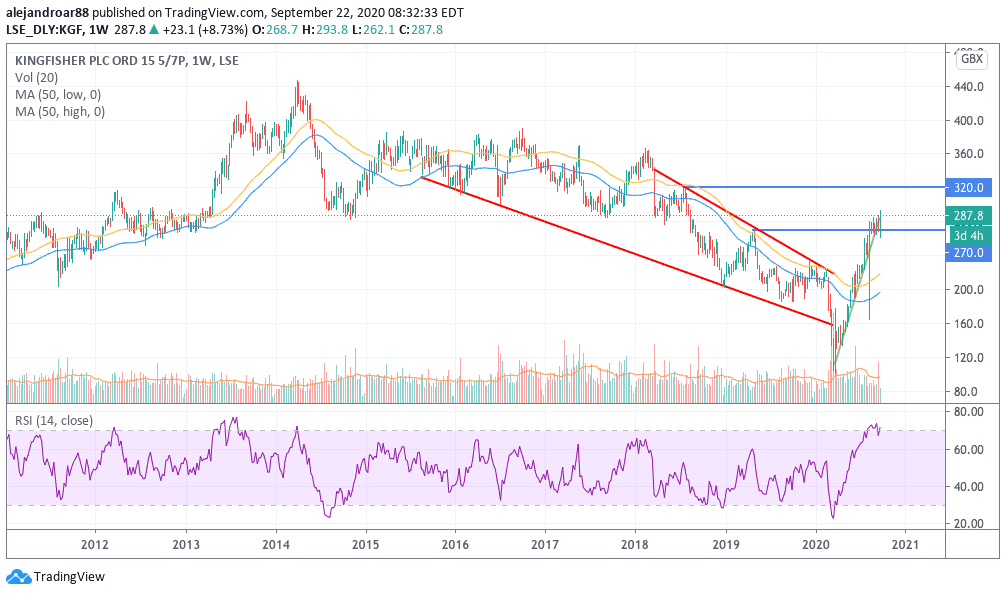Select the MA (50, low, 0) indicator legend
The width and height of the screenshot is (1006, 595).
pyautogui.click(x=58, y=94)
